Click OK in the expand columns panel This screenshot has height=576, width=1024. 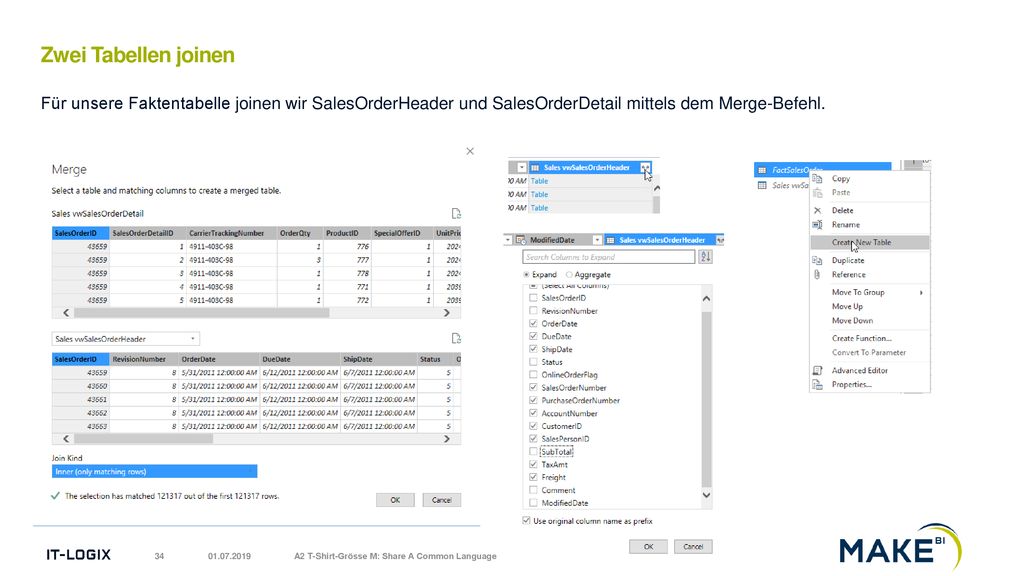pyautogui.click(x=648, y=547)
